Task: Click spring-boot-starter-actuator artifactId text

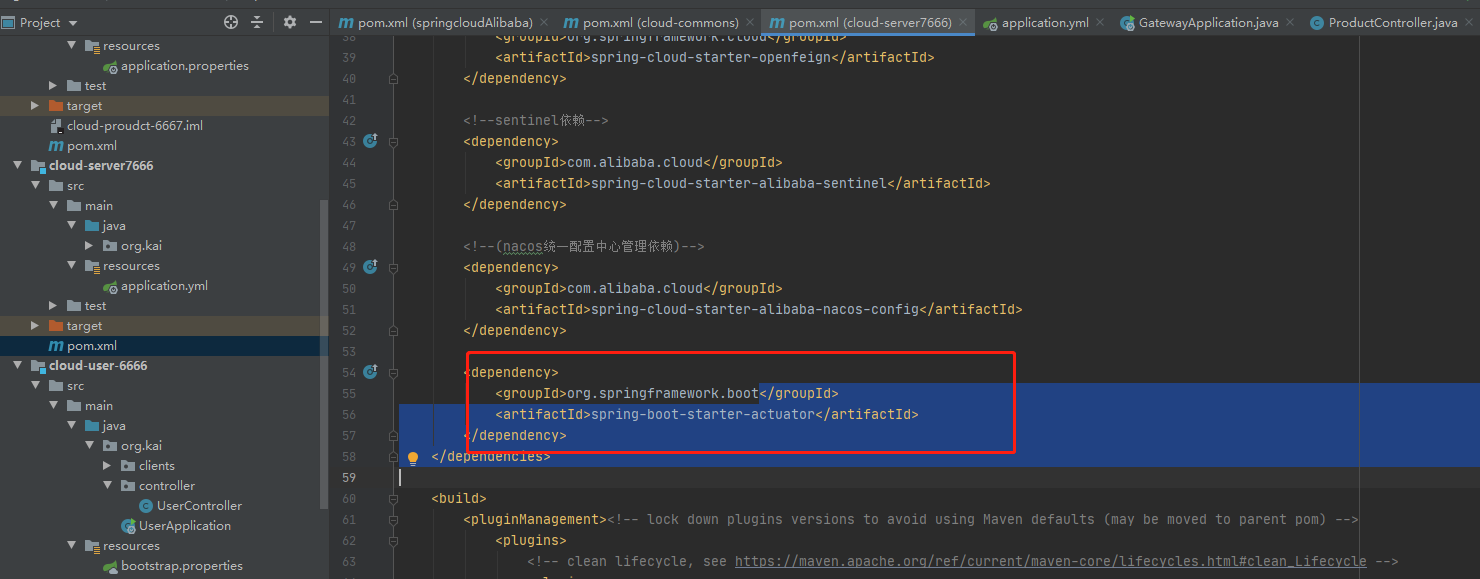Action: 703,414
